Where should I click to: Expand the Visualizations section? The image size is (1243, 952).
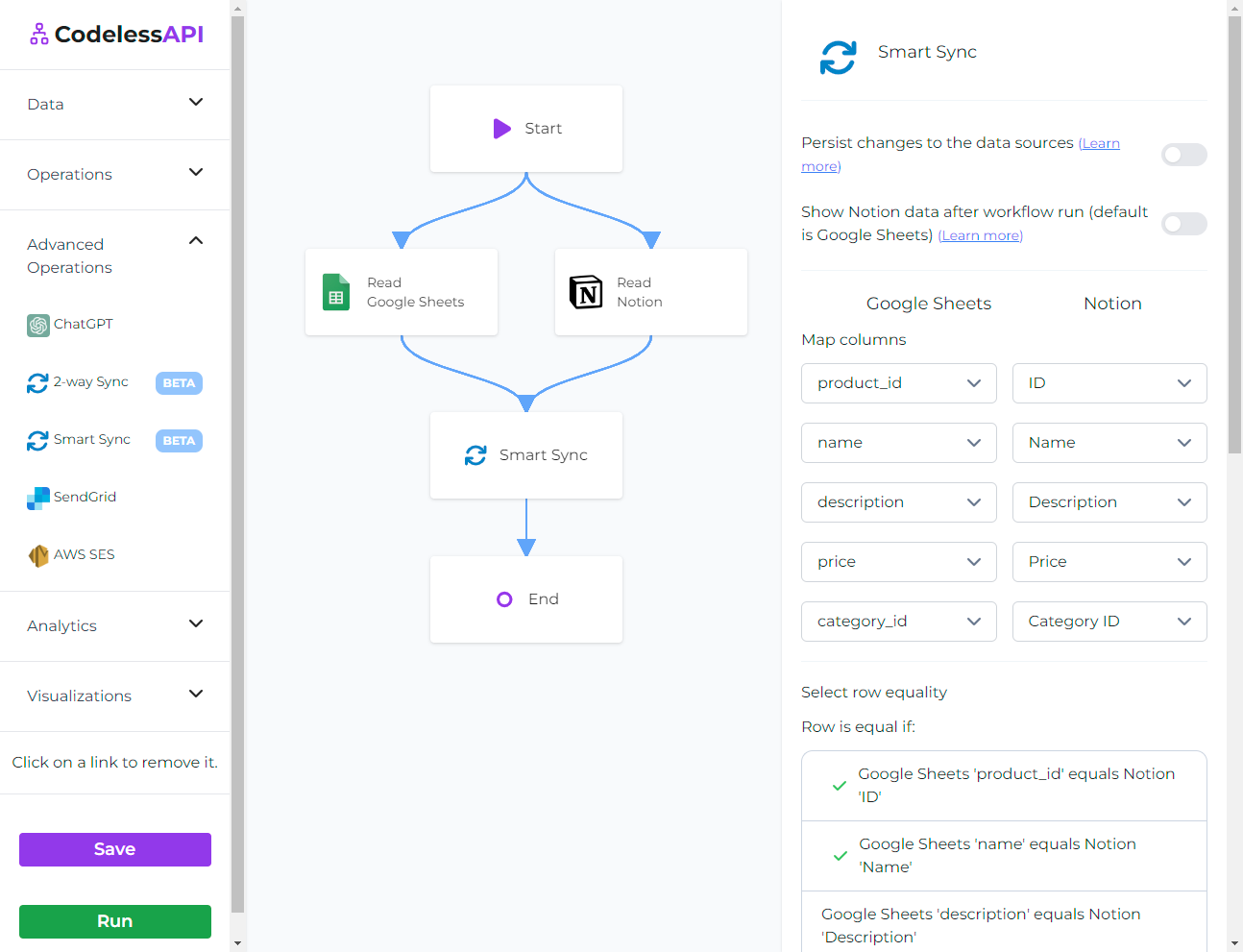pyautogui.click(x=114, y=696)
